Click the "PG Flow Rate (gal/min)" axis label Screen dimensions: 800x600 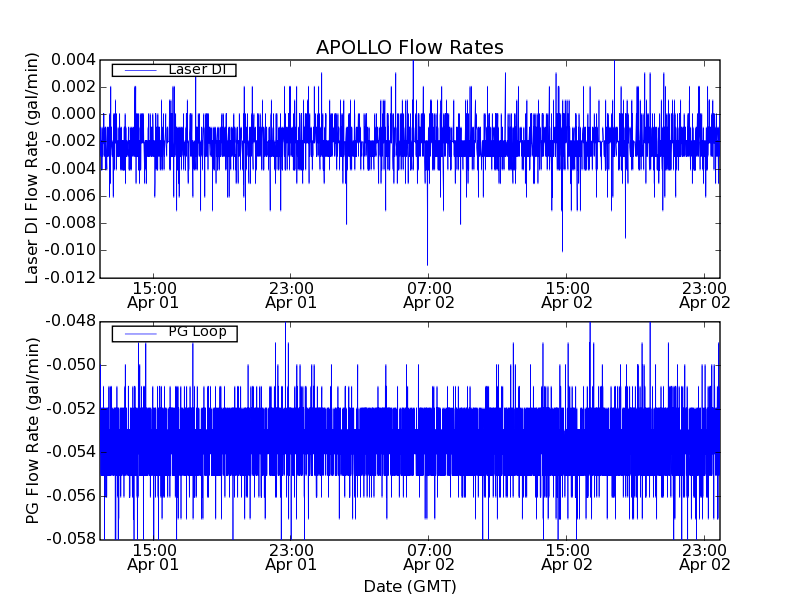point(32,431)
